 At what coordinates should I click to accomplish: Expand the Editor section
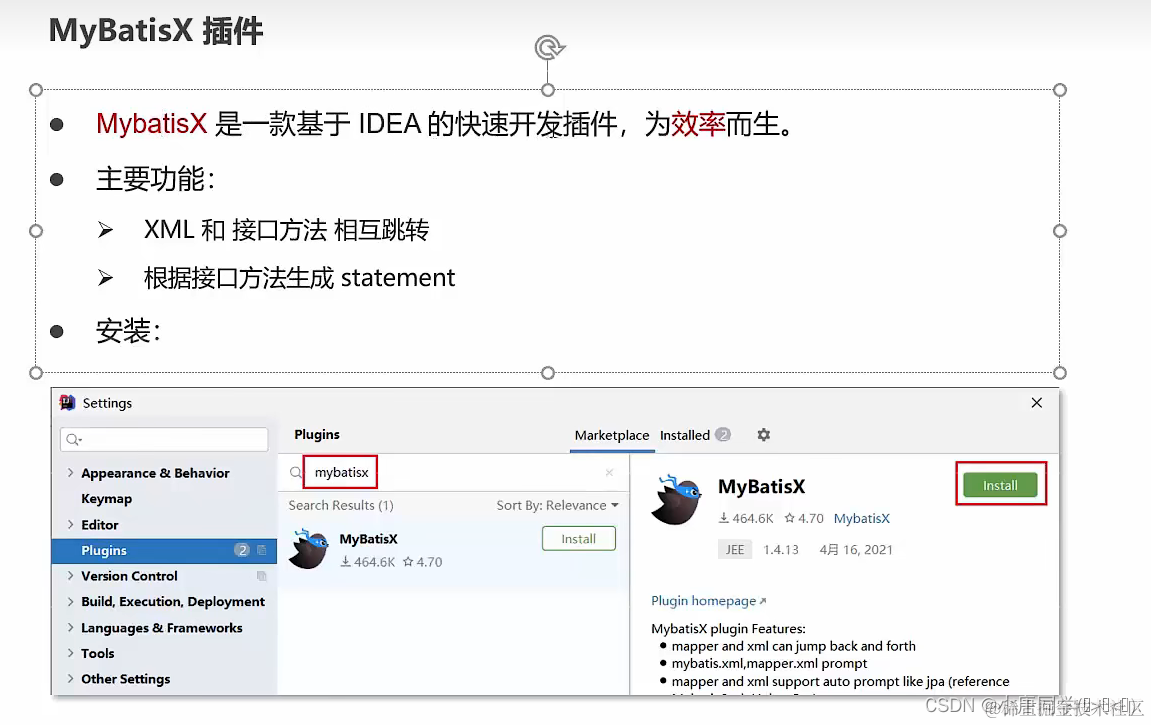(70, 524)
